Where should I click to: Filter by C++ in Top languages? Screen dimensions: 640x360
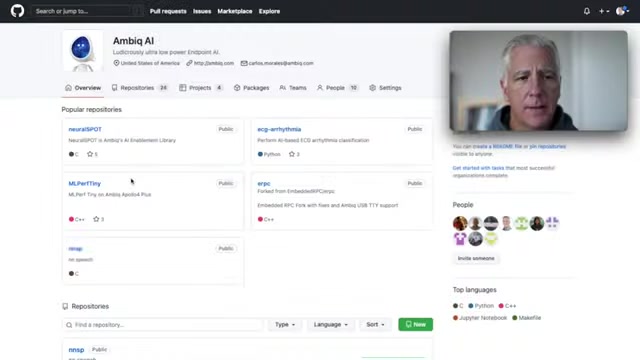pos(507,306)
